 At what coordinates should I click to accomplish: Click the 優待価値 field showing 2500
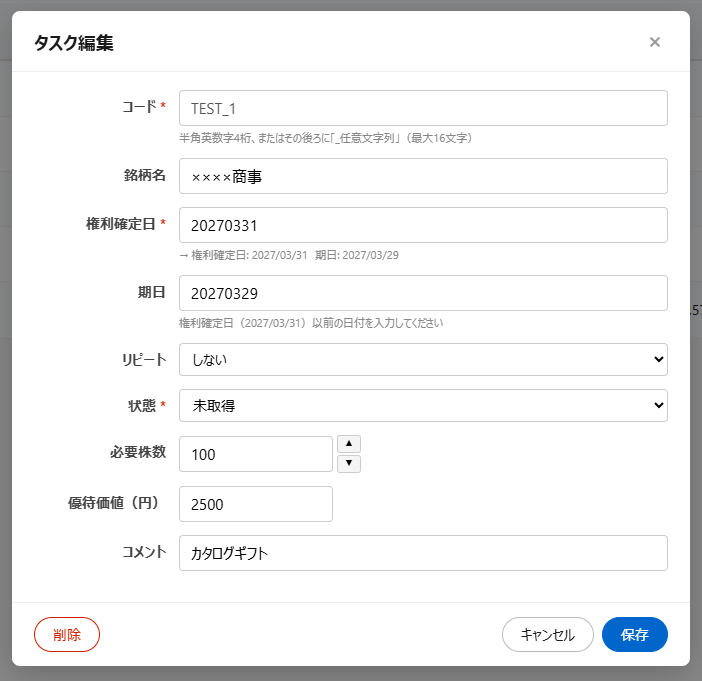pyautogui.click(x=255, y=504)
